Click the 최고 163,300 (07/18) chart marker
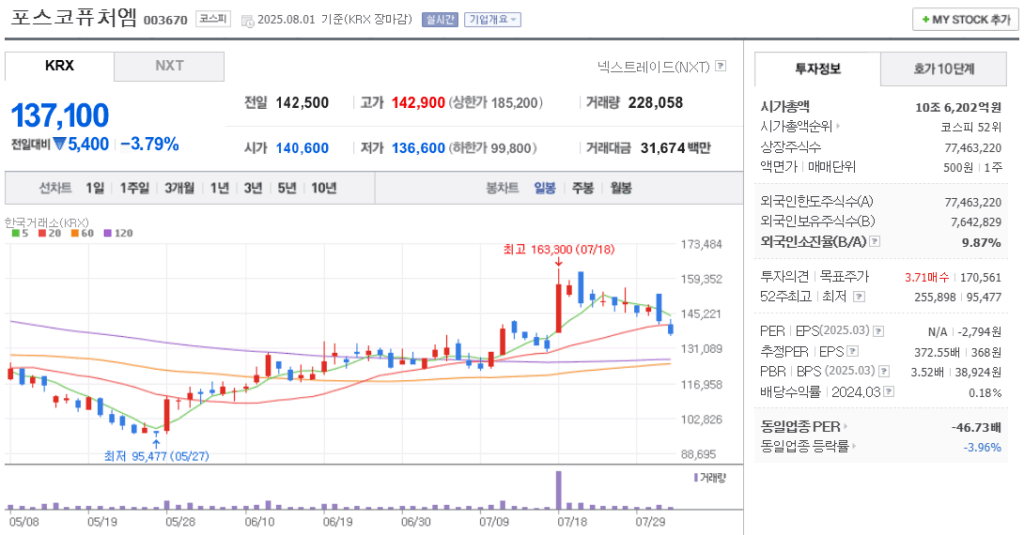Screen dimensions: 1024x535 pyautogui.click(x=559, y=250)
